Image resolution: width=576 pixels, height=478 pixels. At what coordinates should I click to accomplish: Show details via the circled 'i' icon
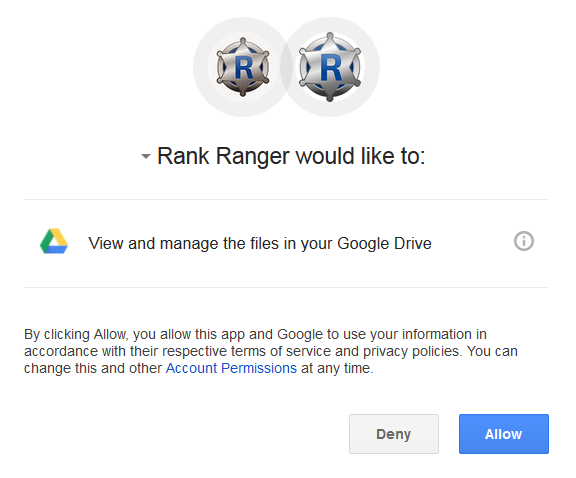pos(523,241)
